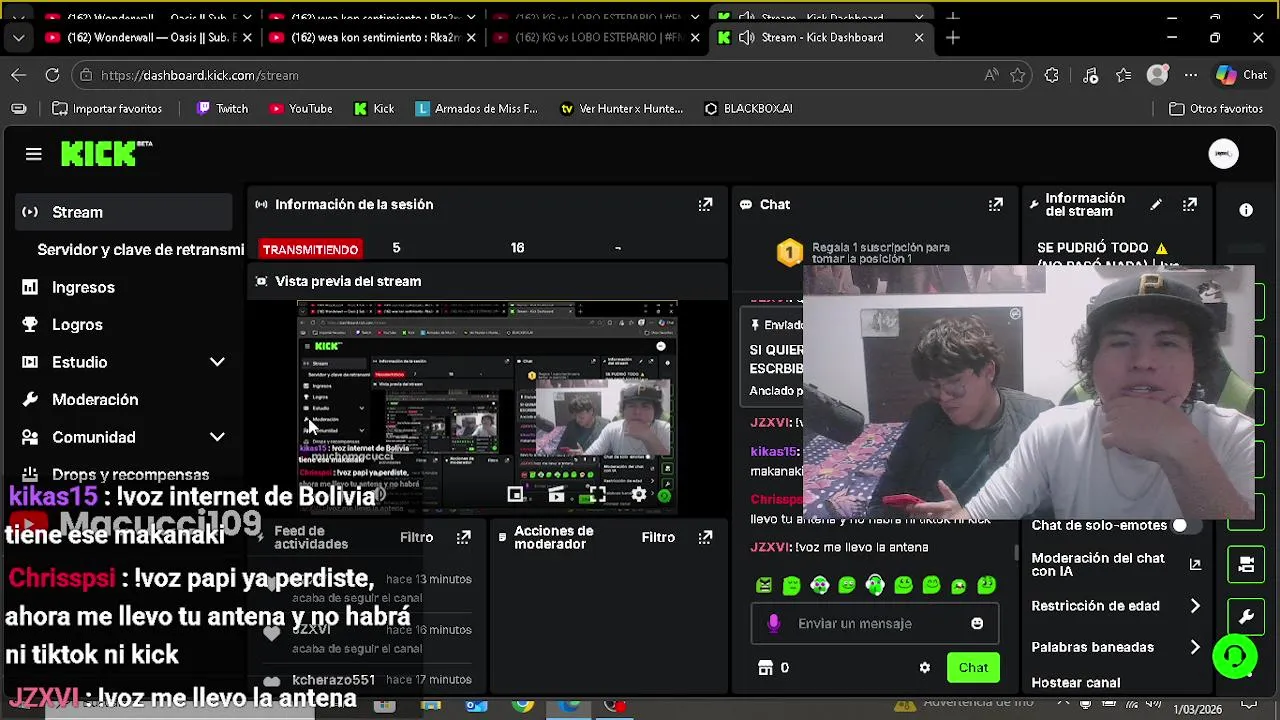Screen dimensions: 1280x720
Task: Send message with green Chat button
Action: click(x=973, y=668)
